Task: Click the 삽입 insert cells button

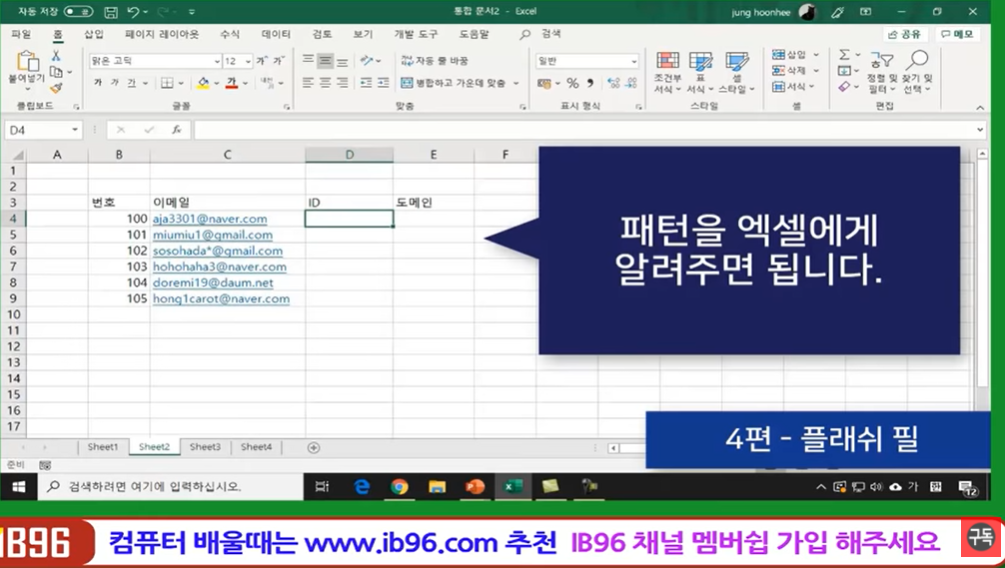Action: pyautogui.click(x=790, y=54)
